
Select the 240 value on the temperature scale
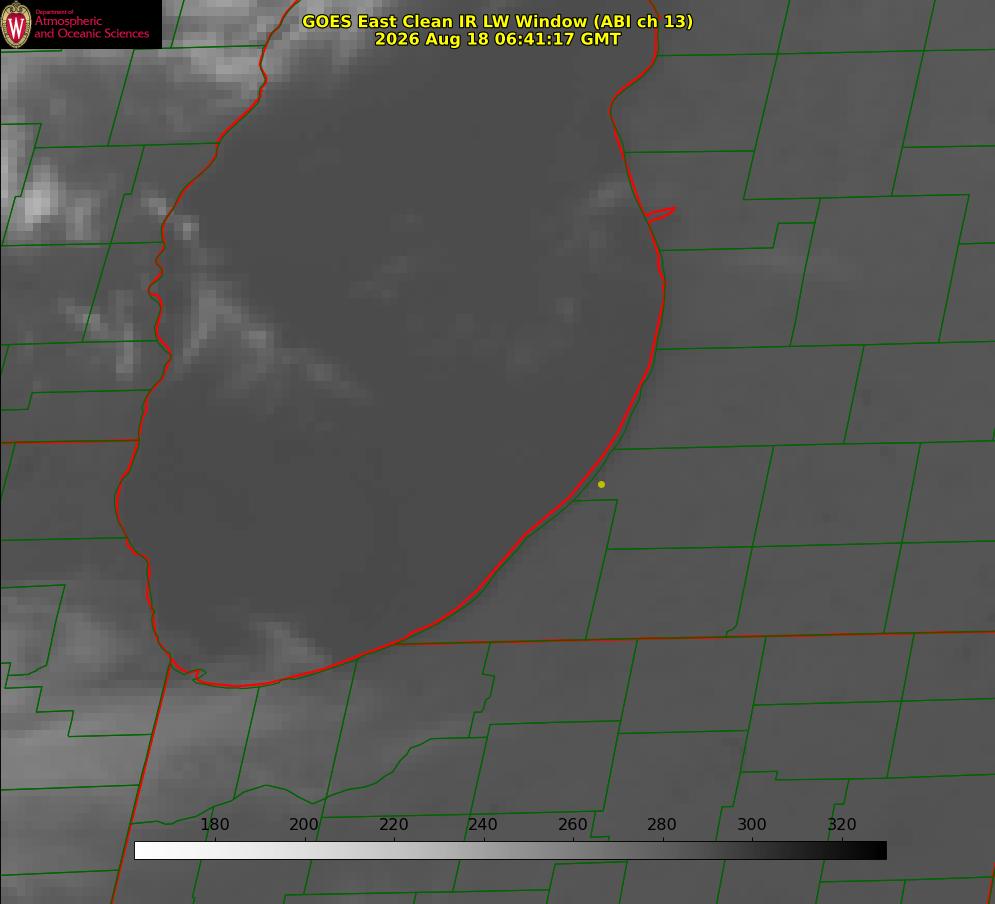tap(483, 824)
